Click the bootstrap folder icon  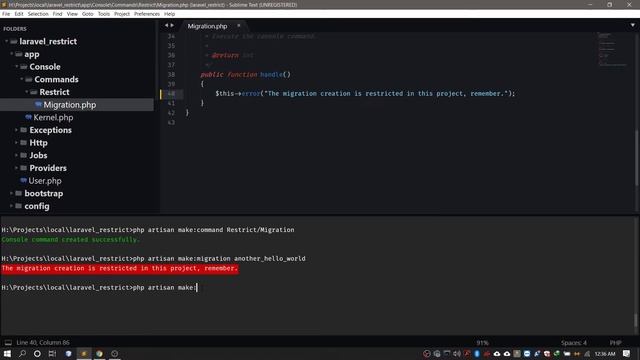(18, 193)
